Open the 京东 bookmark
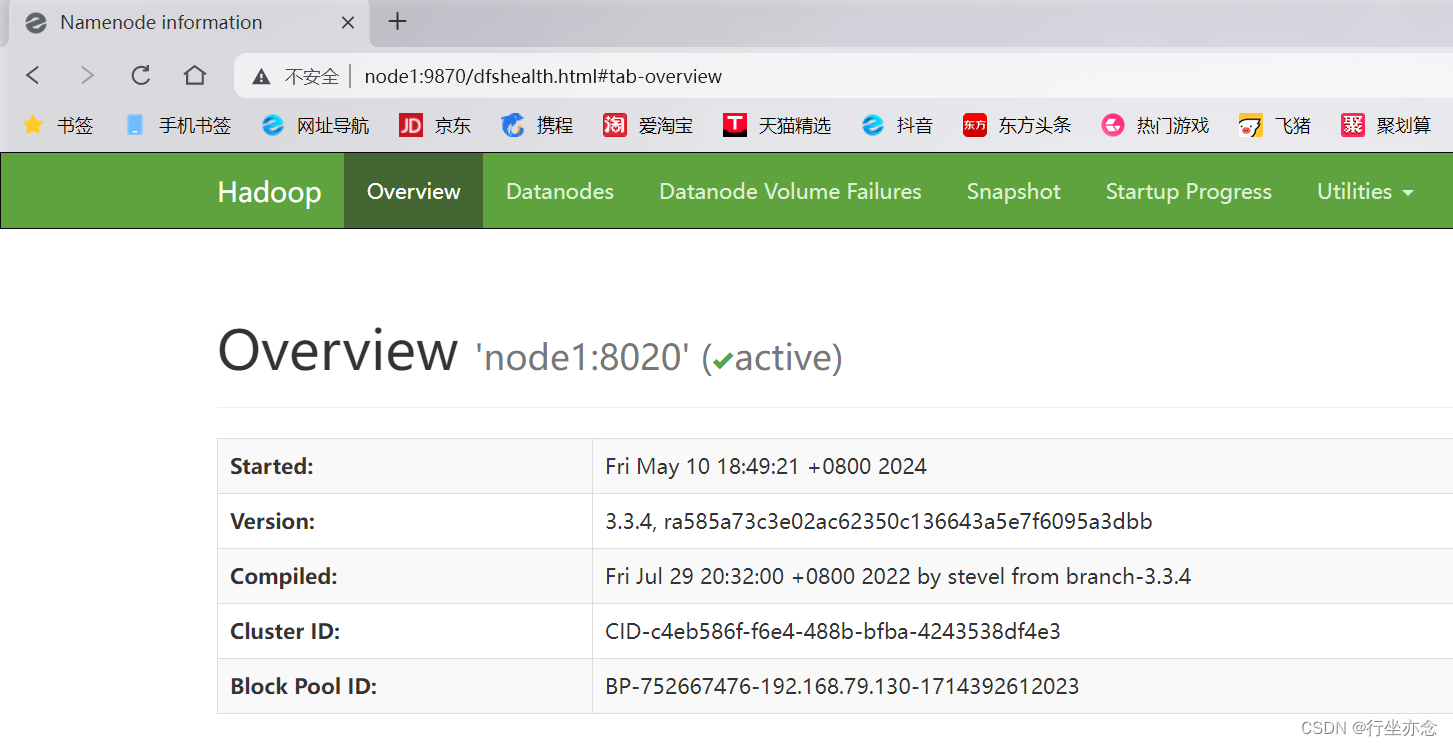 [434, 124]
